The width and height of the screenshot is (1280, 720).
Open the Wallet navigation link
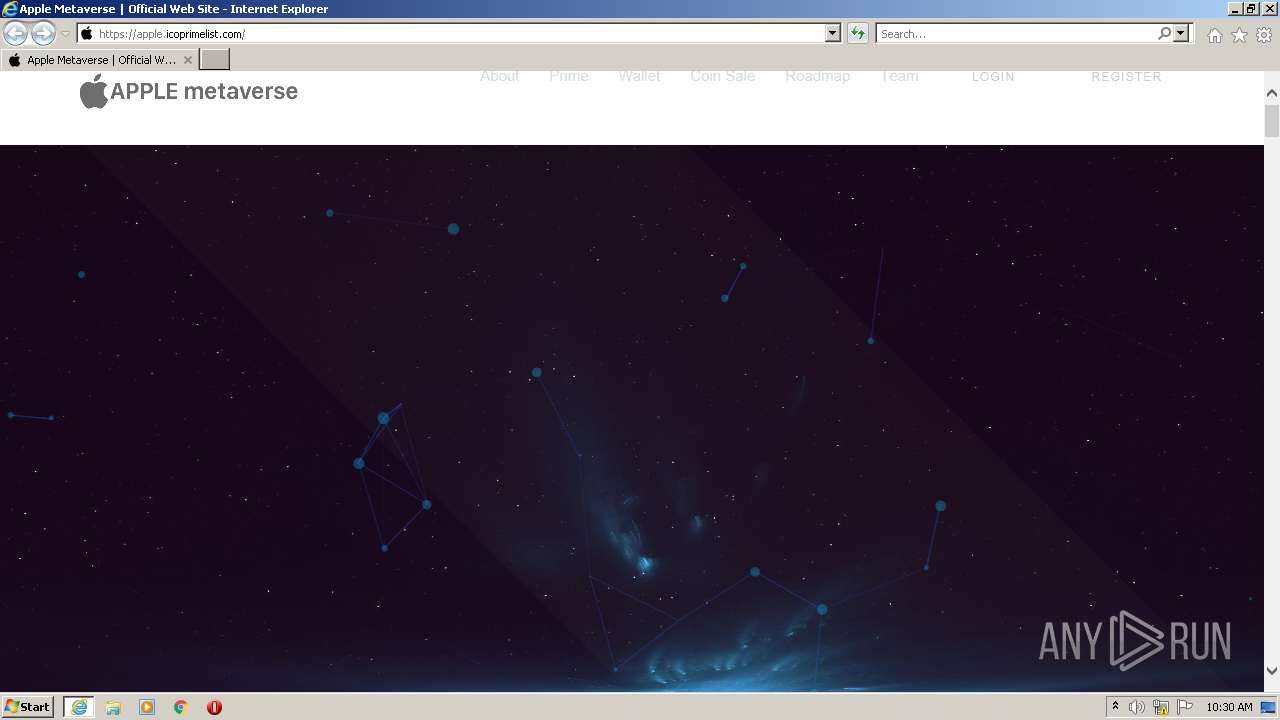point(639,76)
